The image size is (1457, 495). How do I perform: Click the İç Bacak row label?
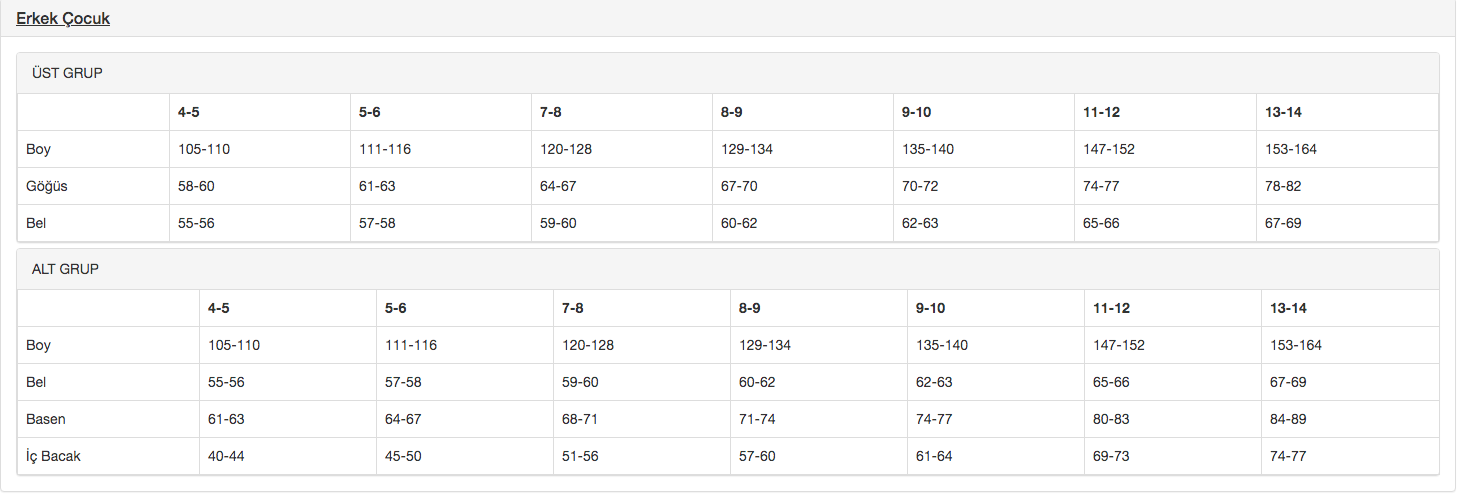click(53, 456)
